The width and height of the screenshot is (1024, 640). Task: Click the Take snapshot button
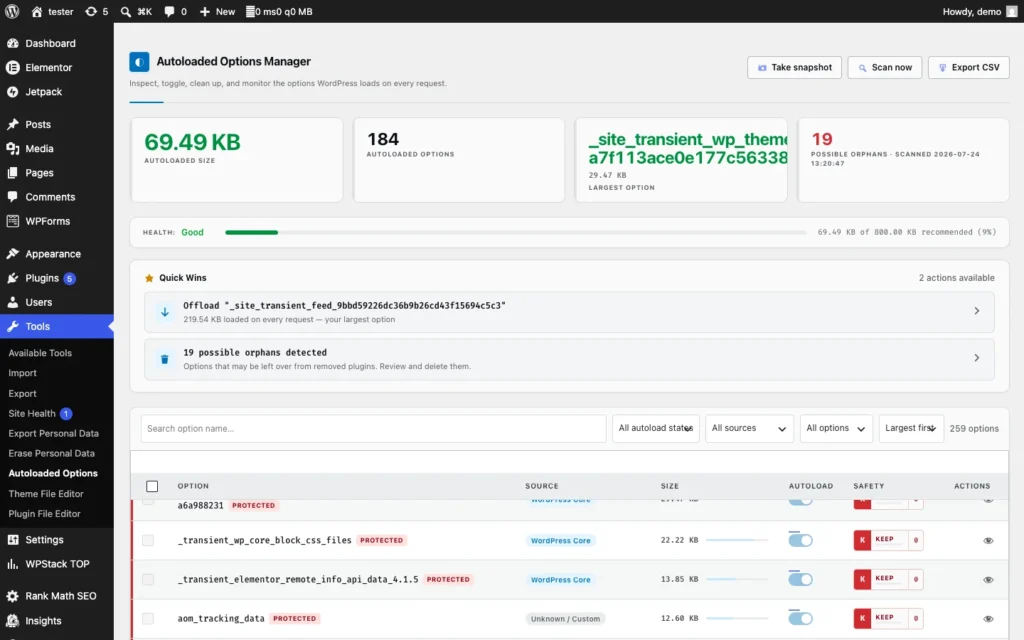[x=794, y=67]
